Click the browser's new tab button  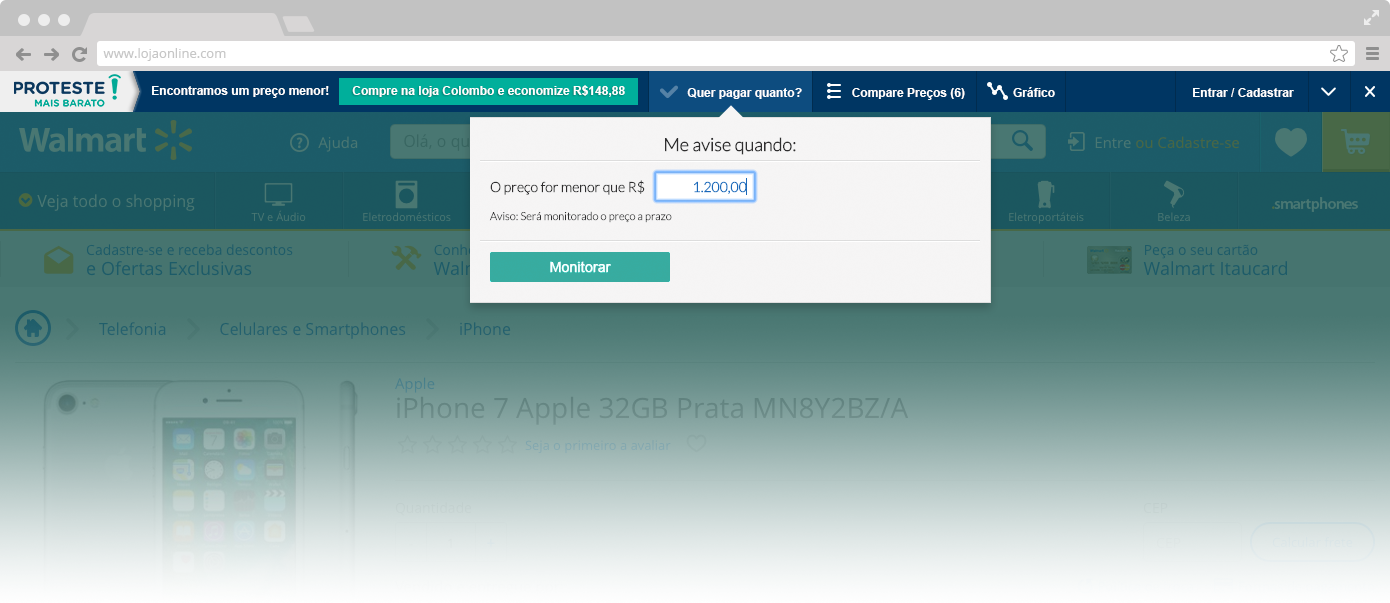coord(298,24)
